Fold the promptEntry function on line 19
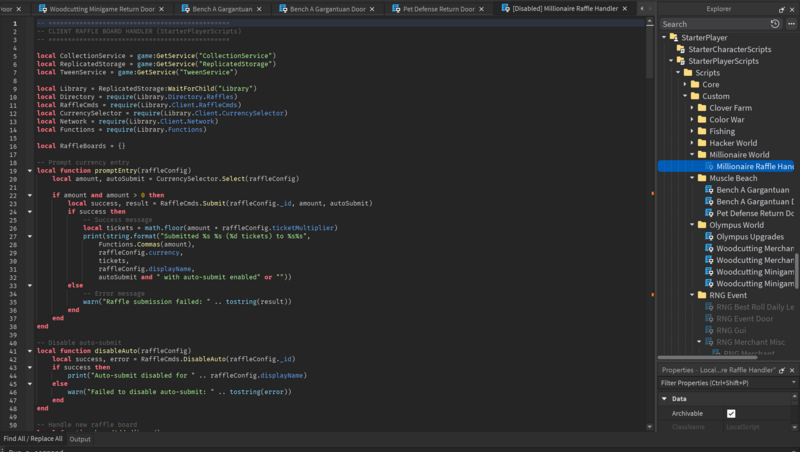Viewport: 800px width, 452px height. click(30, 171)
